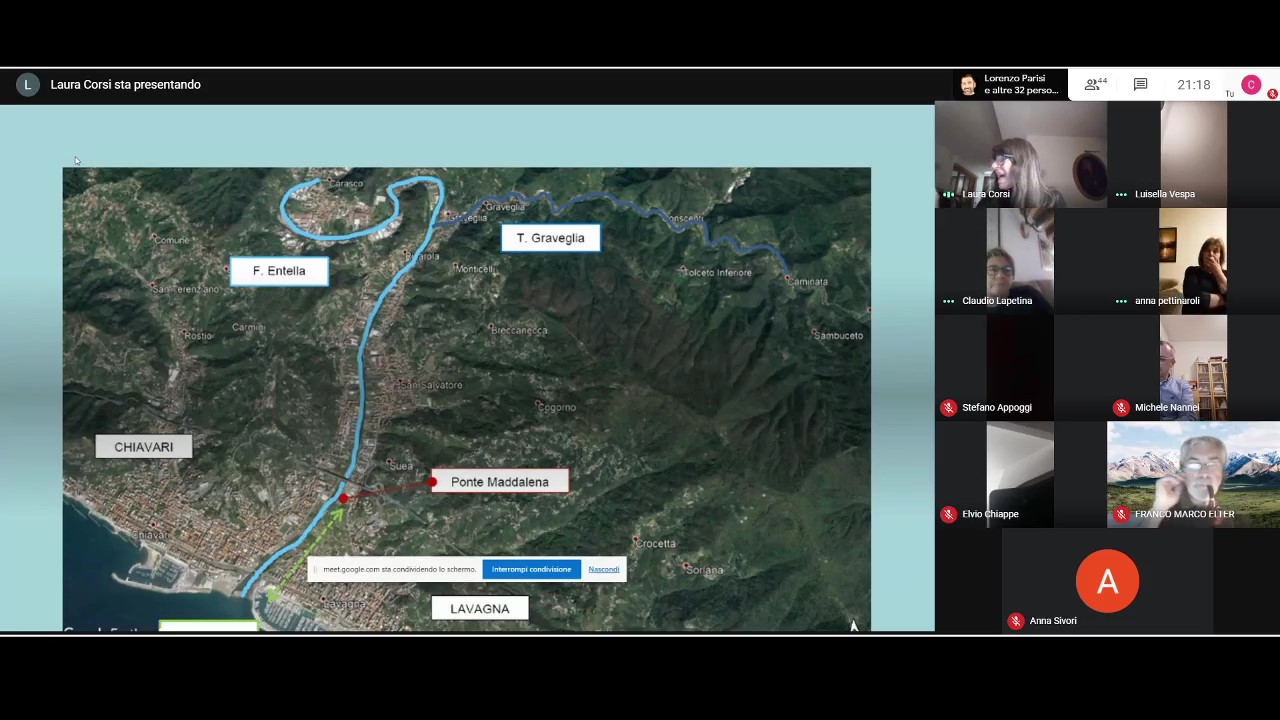The width and height of the screenshot is (1280, 720).
Task: Click audio indicator dots beside Claudio Lapetina
Action: click(948, 301)
